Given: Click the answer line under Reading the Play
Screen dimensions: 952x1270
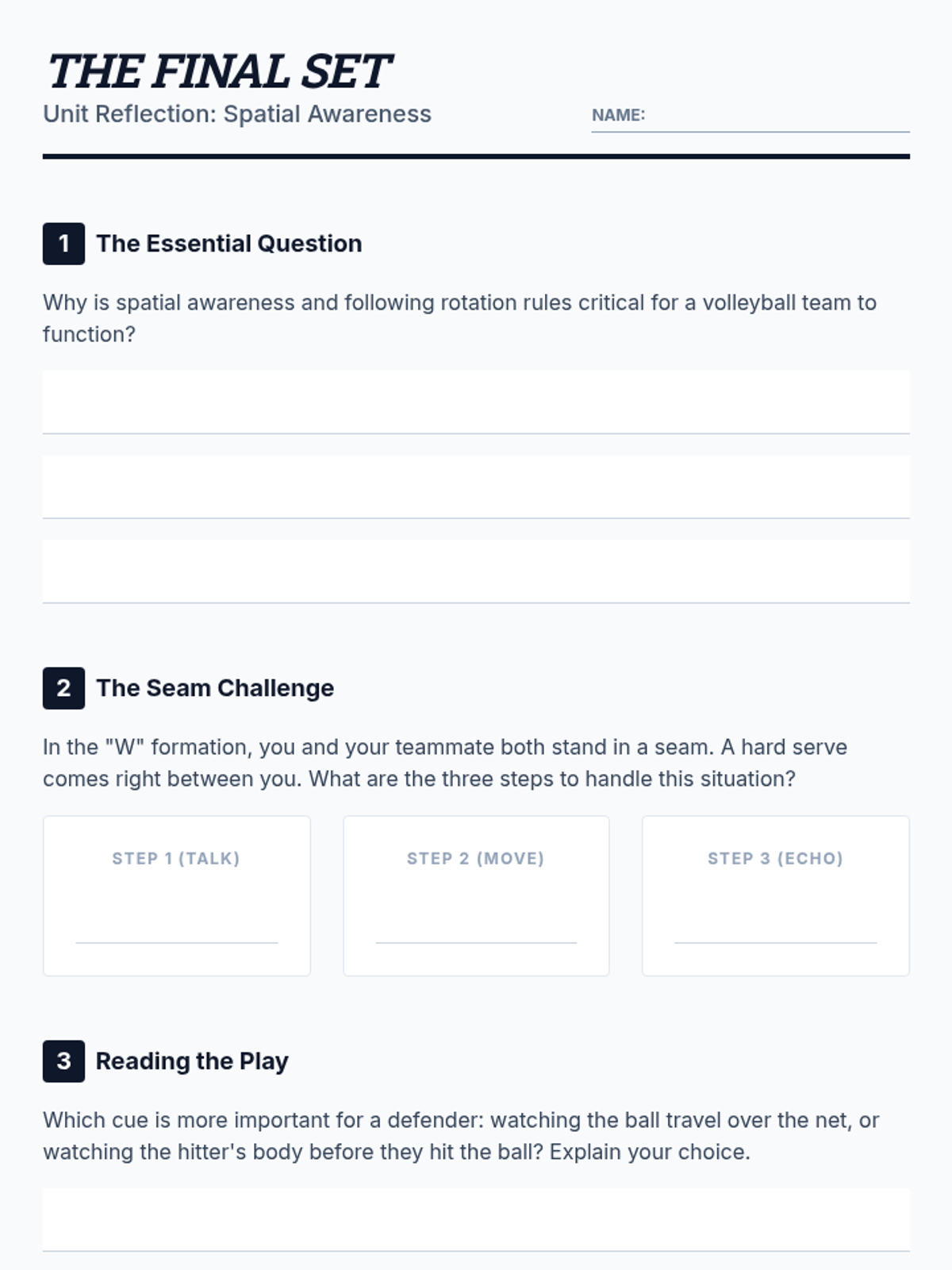Looking at the screenshot, I should click(x=476, y=1220).
